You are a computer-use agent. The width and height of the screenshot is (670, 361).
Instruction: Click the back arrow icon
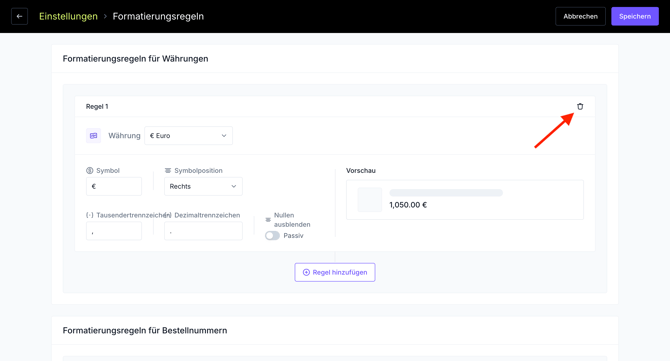(19, 16)
